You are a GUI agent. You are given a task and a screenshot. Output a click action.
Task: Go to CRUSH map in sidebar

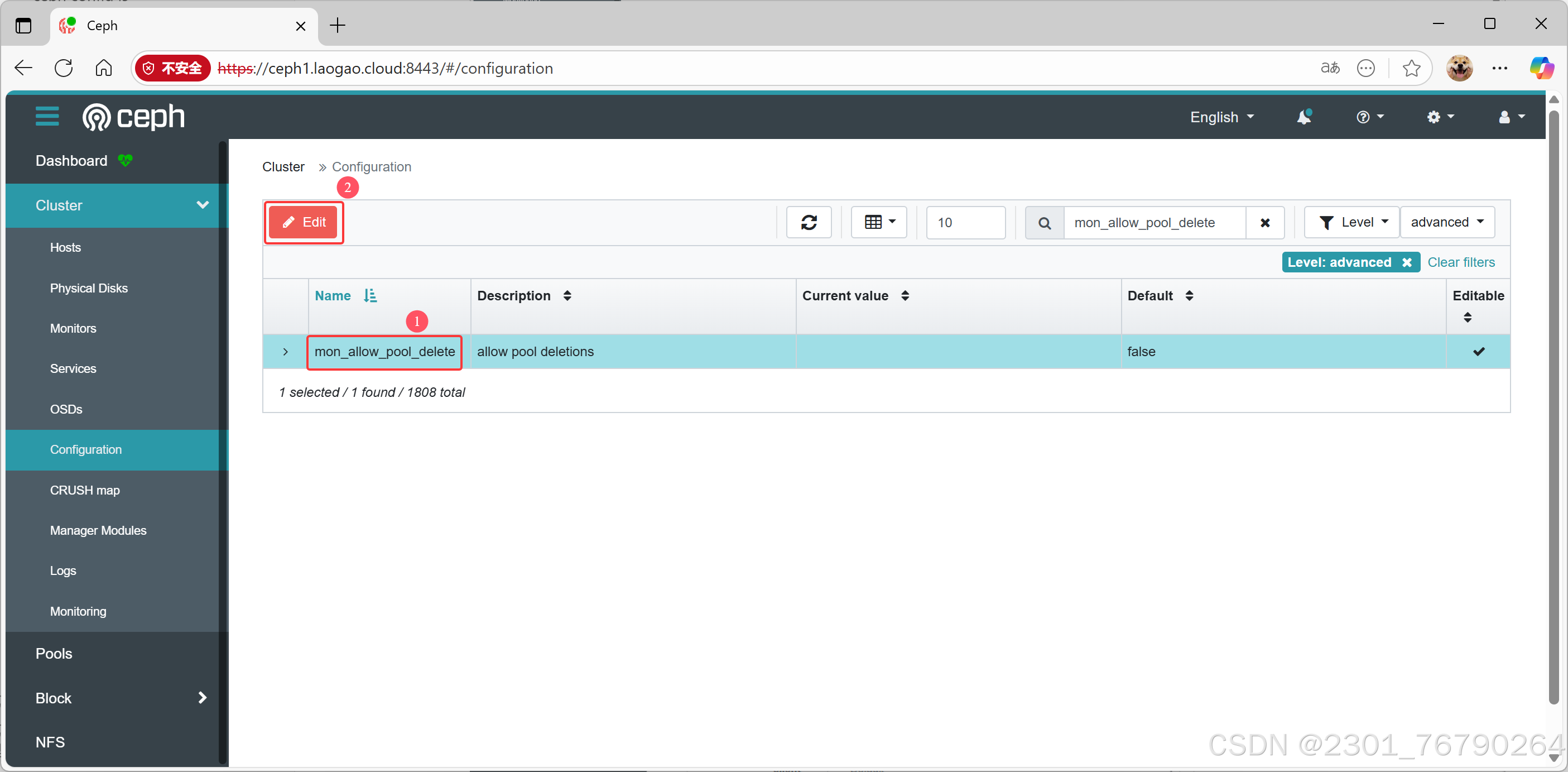[85, 490]
